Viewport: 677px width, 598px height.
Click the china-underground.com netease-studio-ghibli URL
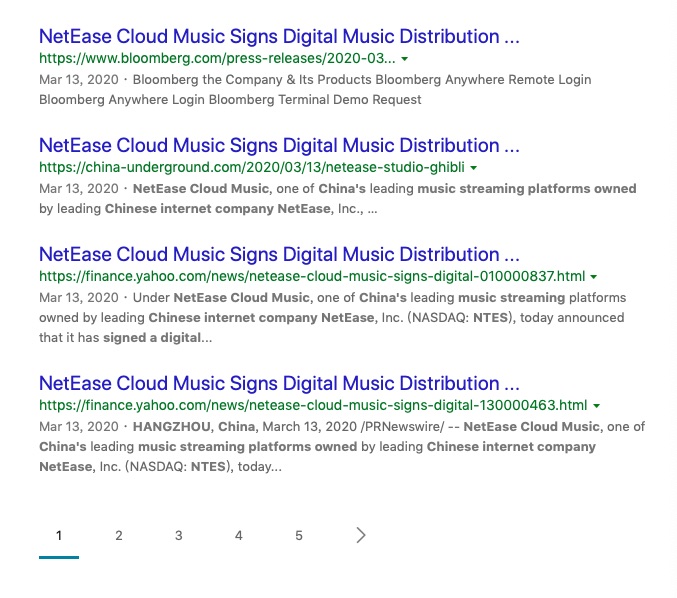tap(252, 167)
